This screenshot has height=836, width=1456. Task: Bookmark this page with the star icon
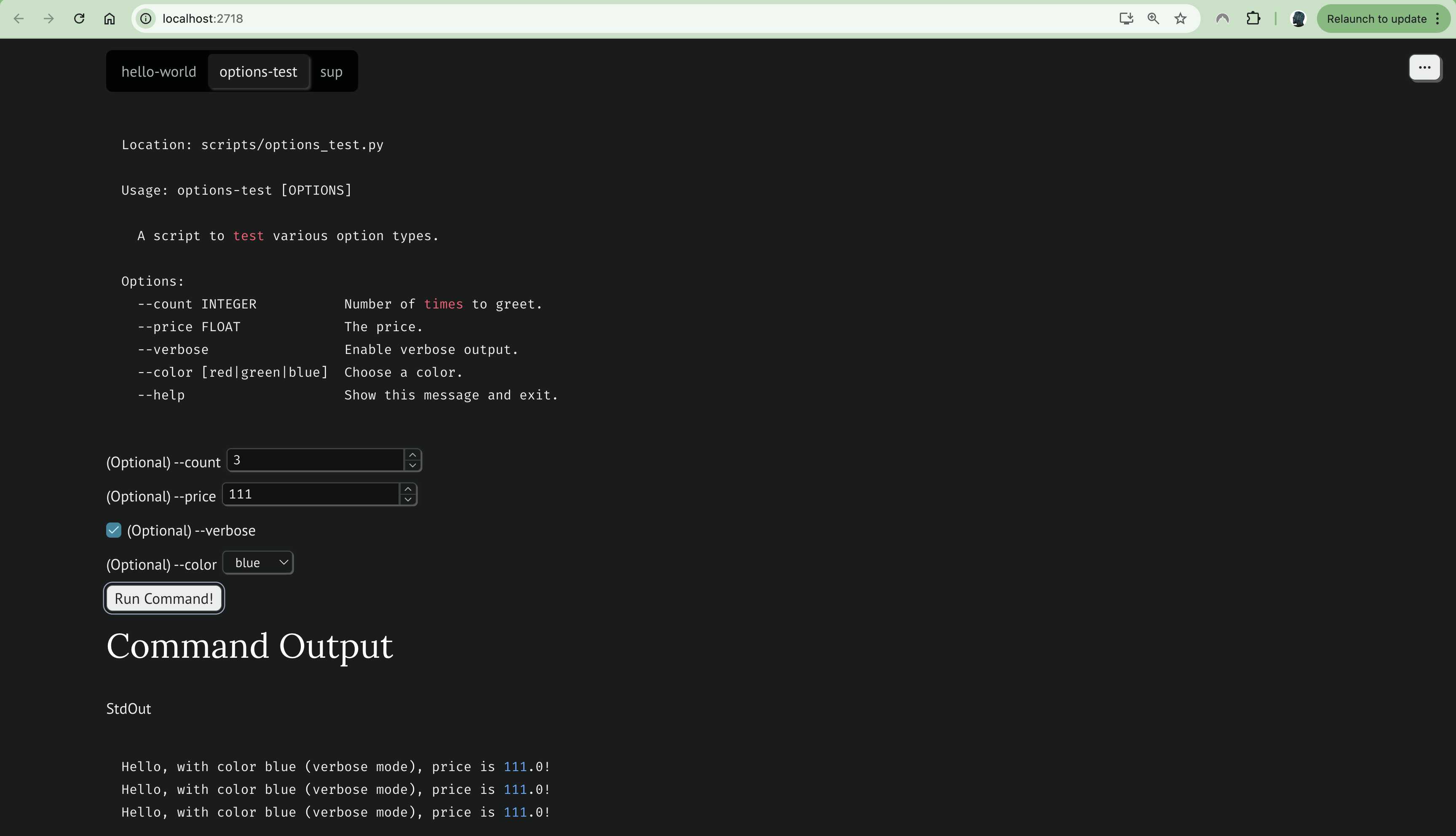pyautogui.click(x=1180, y=19)
